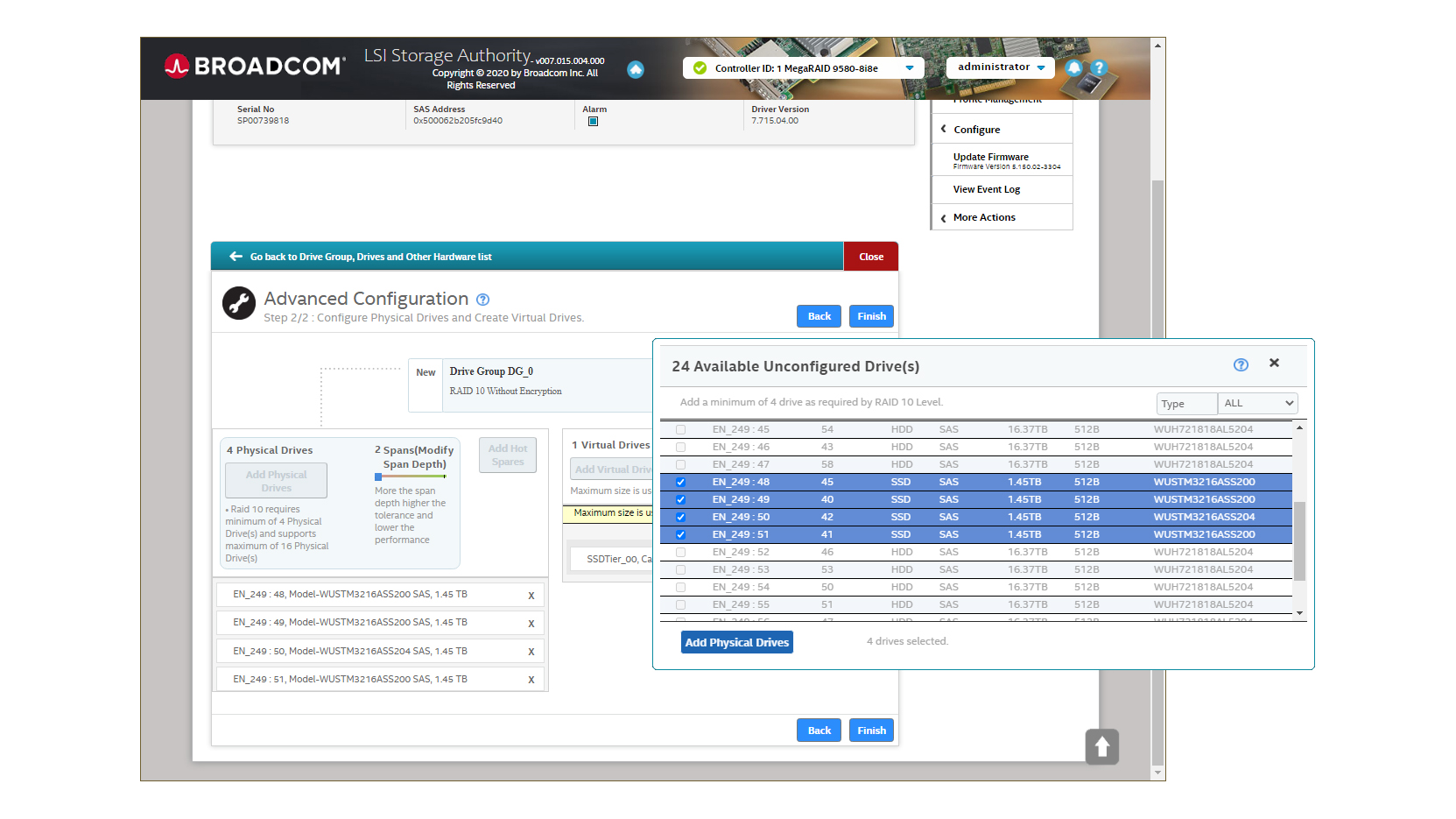Click the upper Back button

click(x=819, y=316)
